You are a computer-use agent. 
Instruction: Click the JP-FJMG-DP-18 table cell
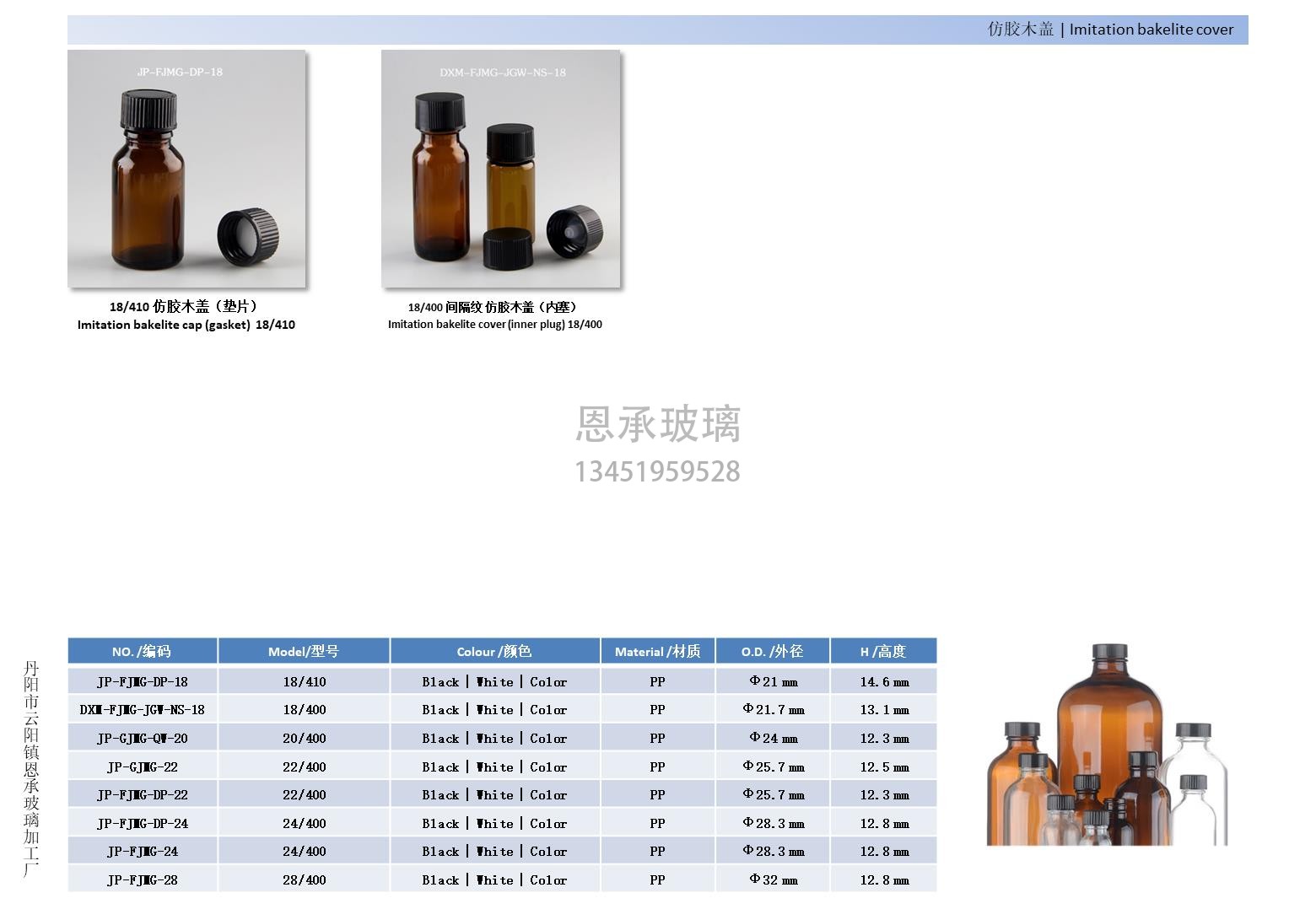point(142,681)
